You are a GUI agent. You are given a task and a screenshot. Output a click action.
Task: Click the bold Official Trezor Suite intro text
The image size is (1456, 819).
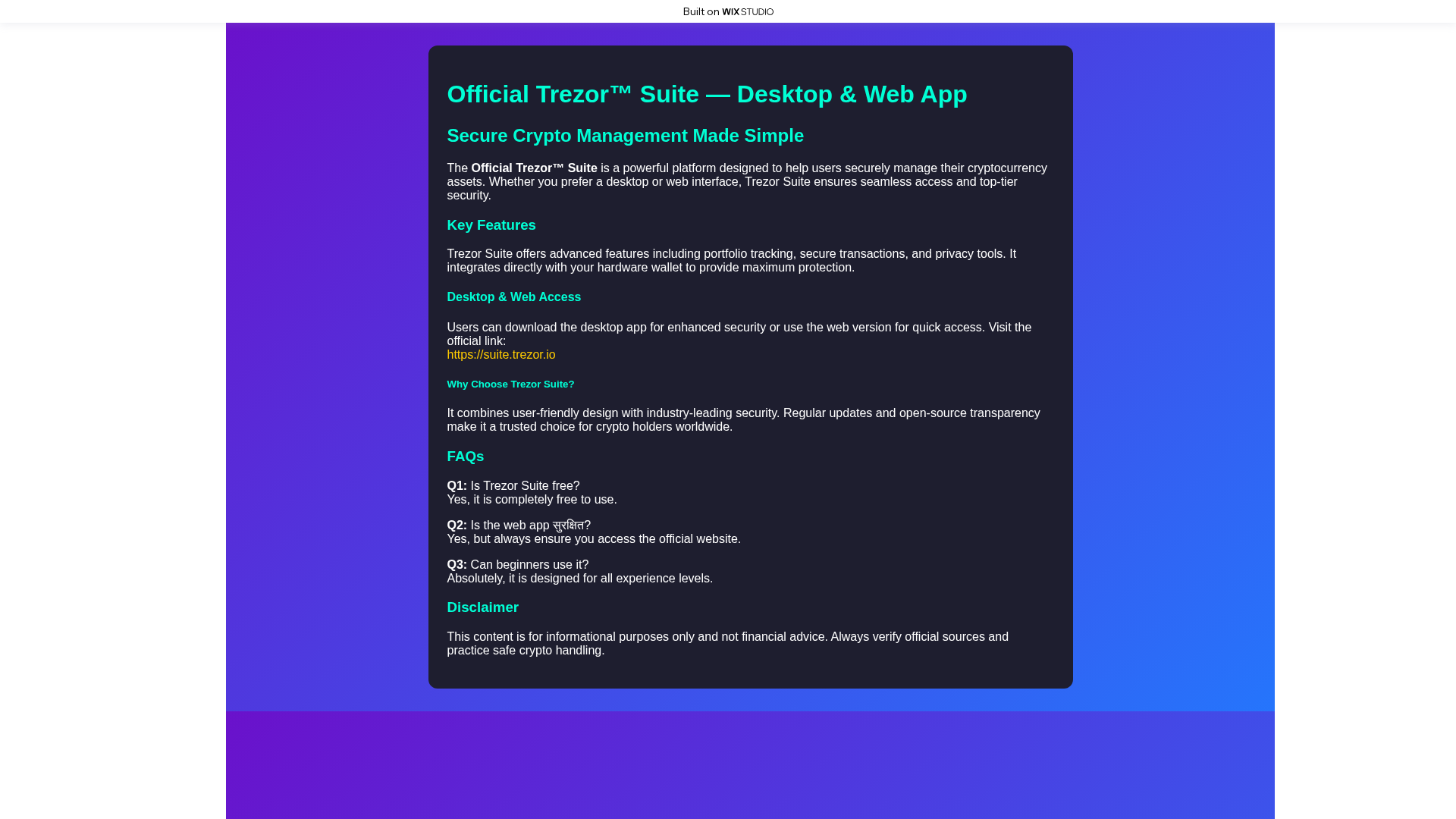(x=533, y=168)
